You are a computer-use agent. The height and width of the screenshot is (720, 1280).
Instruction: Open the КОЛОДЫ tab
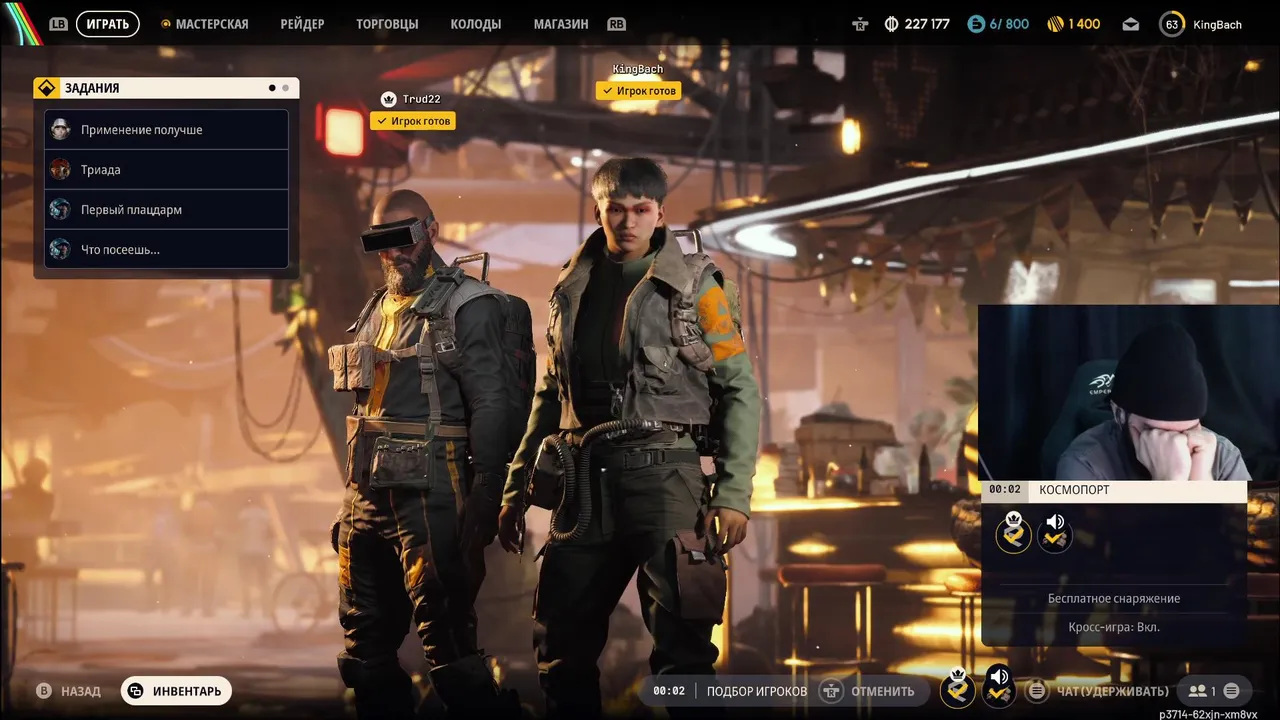point(476,24)
